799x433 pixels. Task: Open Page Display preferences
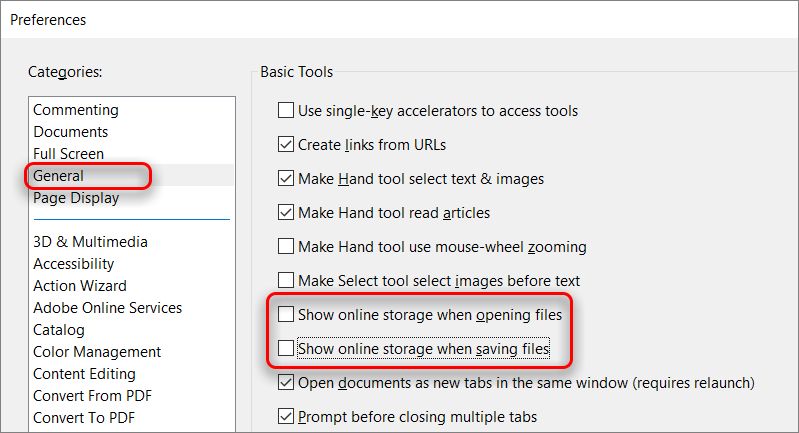pyautogui.click(x=76, y=198)
